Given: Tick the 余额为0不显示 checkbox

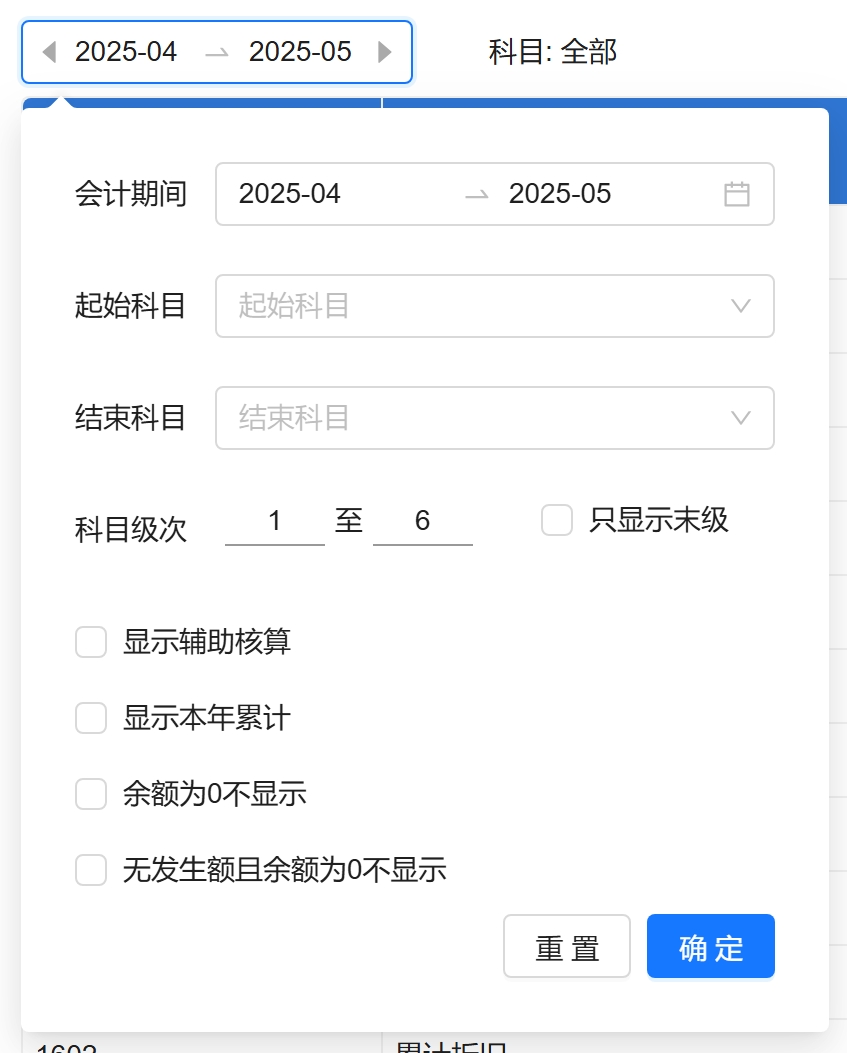Looking at the screenshot, I should coord(91,794).
